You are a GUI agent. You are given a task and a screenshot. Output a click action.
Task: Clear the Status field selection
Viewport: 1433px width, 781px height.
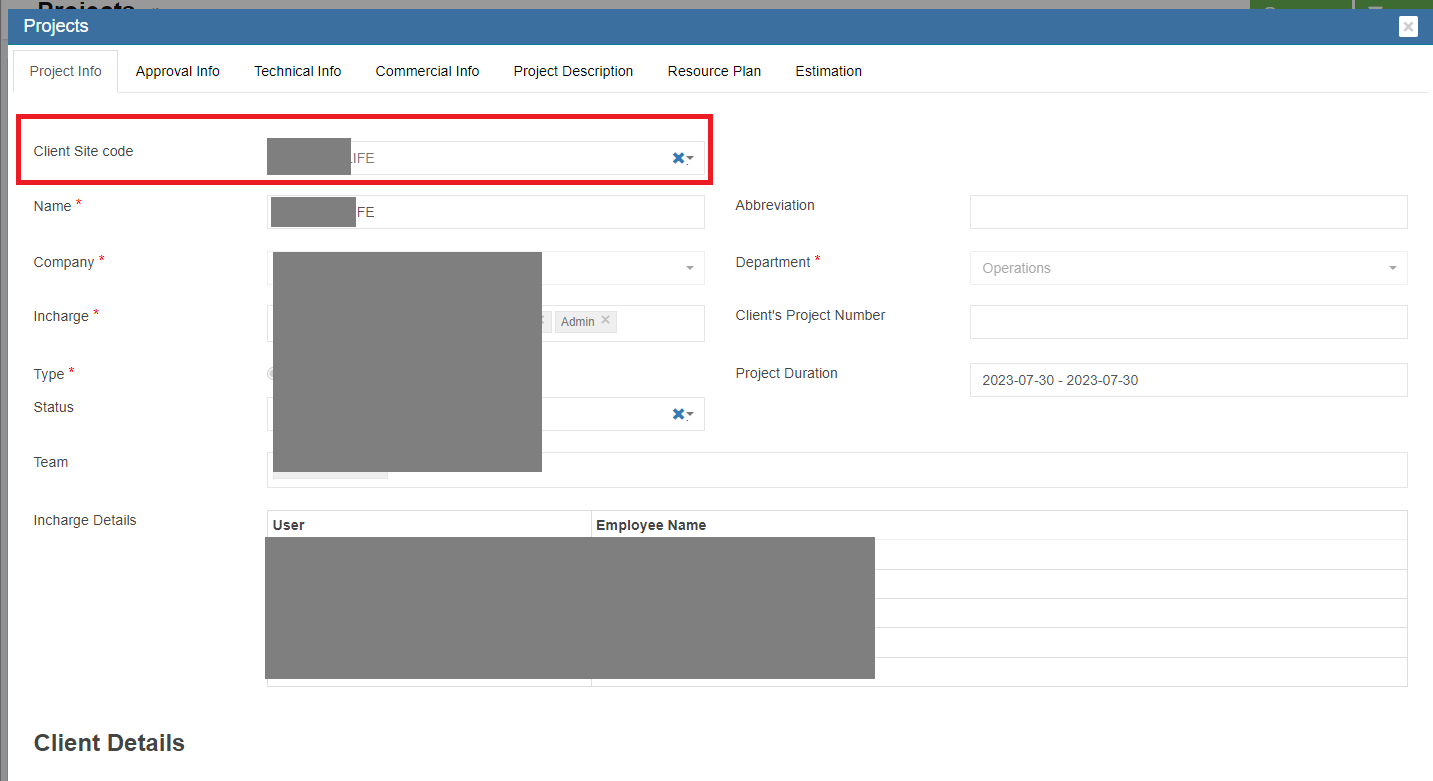(x=678, y=414)
